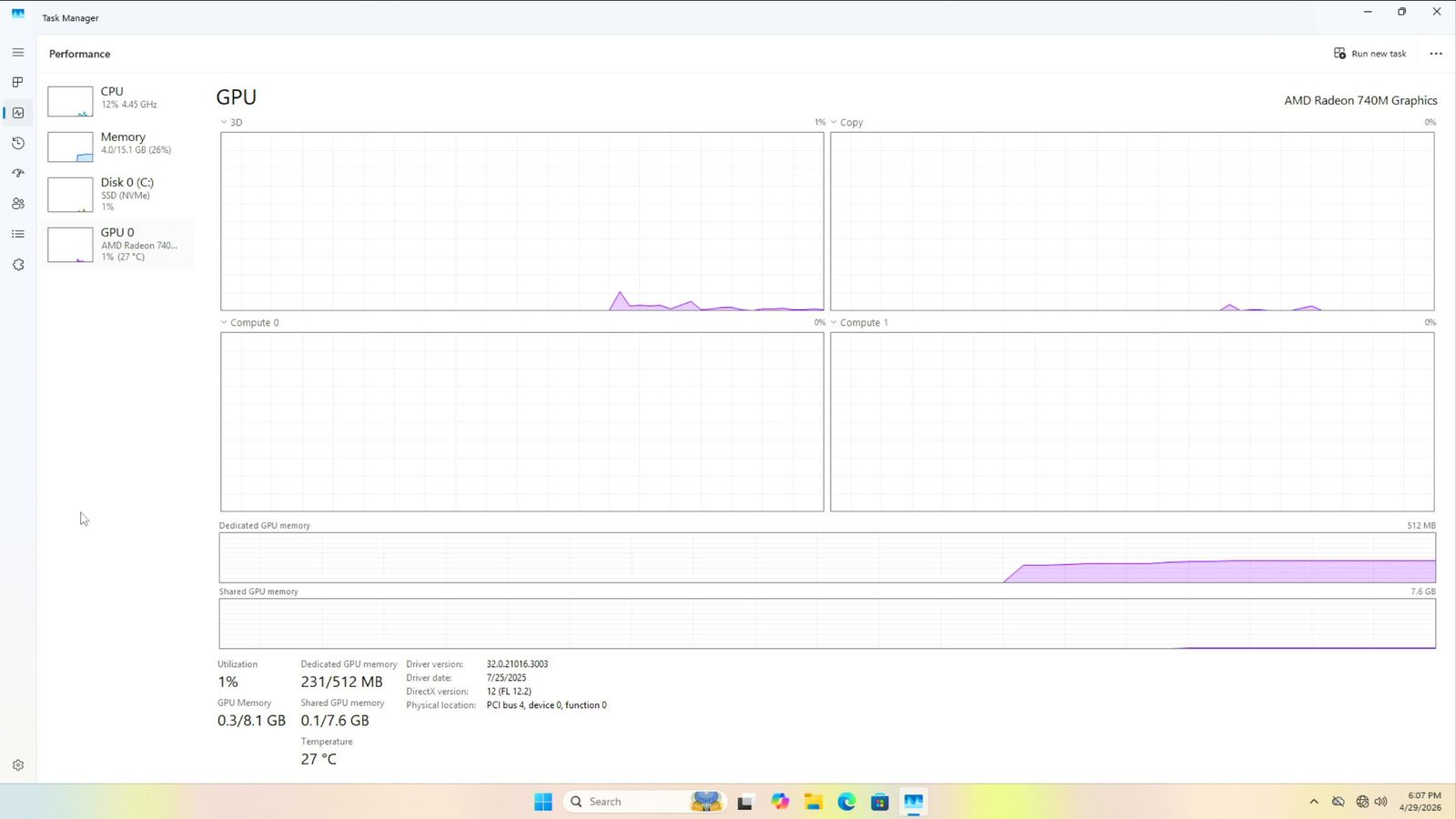Click the Dedicated GPU memory graph
1456x819 pixels.
[x=826, y=558]
